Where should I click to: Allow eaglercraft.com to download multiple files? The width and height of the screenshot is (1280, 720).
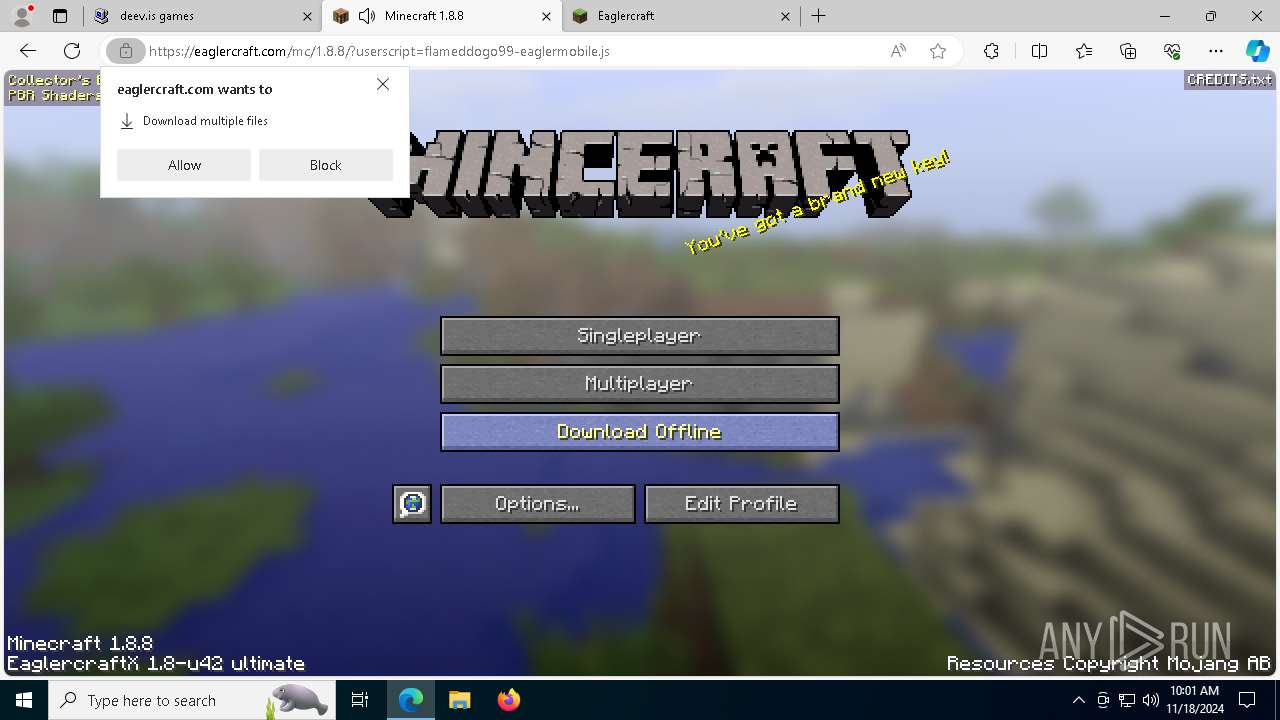coord(184,165)
